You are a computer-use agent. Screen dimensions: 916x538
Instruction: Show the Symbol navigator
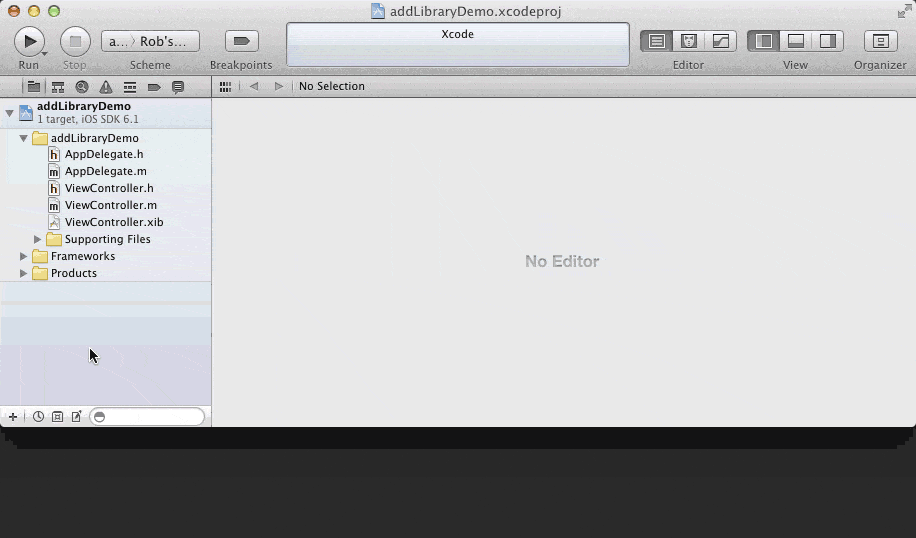[x=58, y=87]
